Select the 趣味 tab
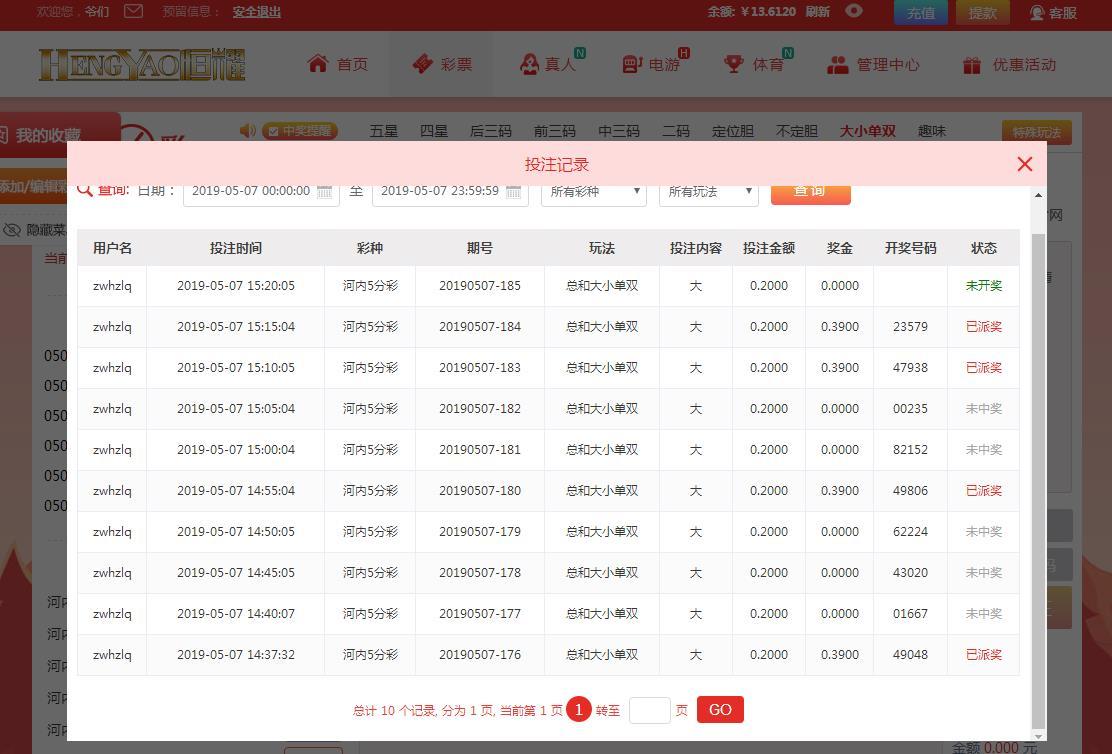 pos(932,131)
